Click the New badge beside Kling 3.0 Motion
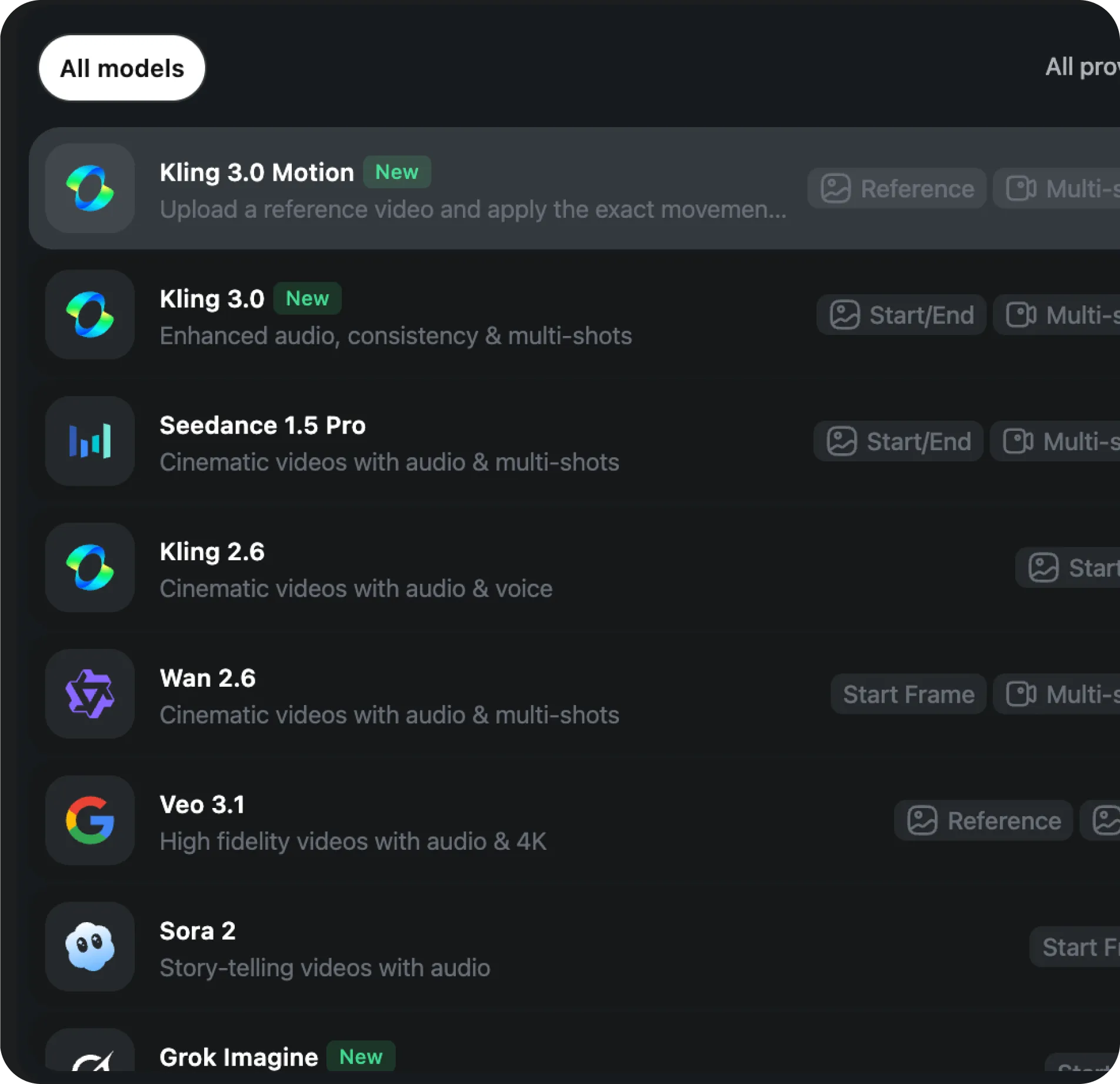 pos(397,172)
